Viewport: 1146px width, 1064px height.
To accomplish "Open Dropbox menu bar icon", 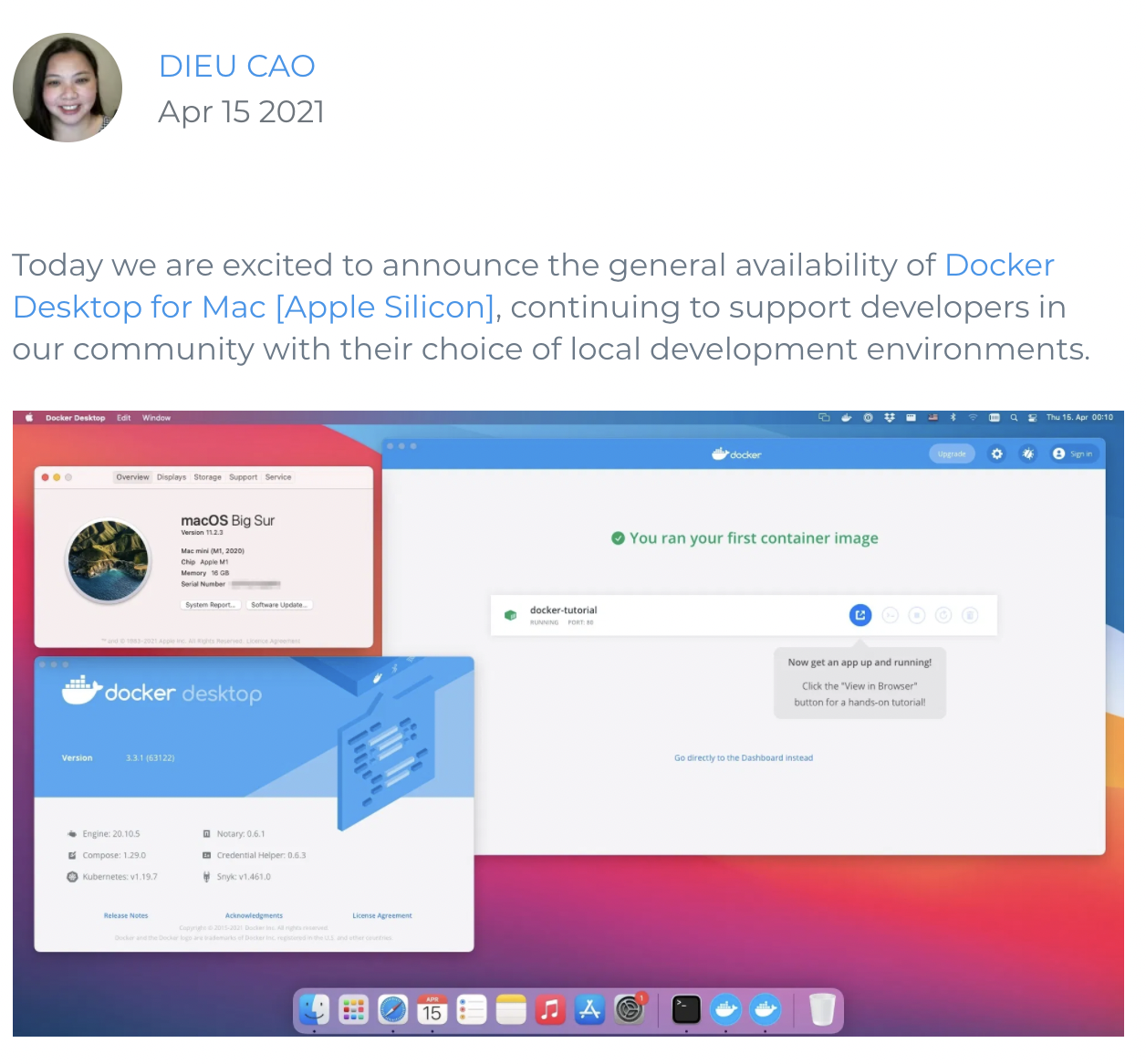I will [889, 418].
